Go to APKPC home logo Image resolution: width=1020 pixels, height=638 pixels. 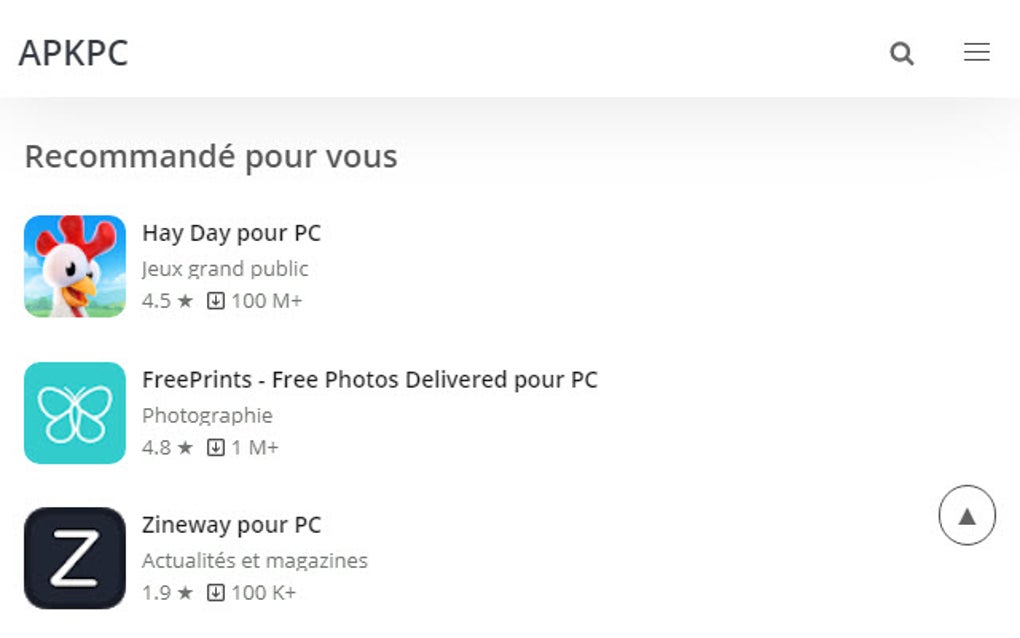tap(73, 53)
